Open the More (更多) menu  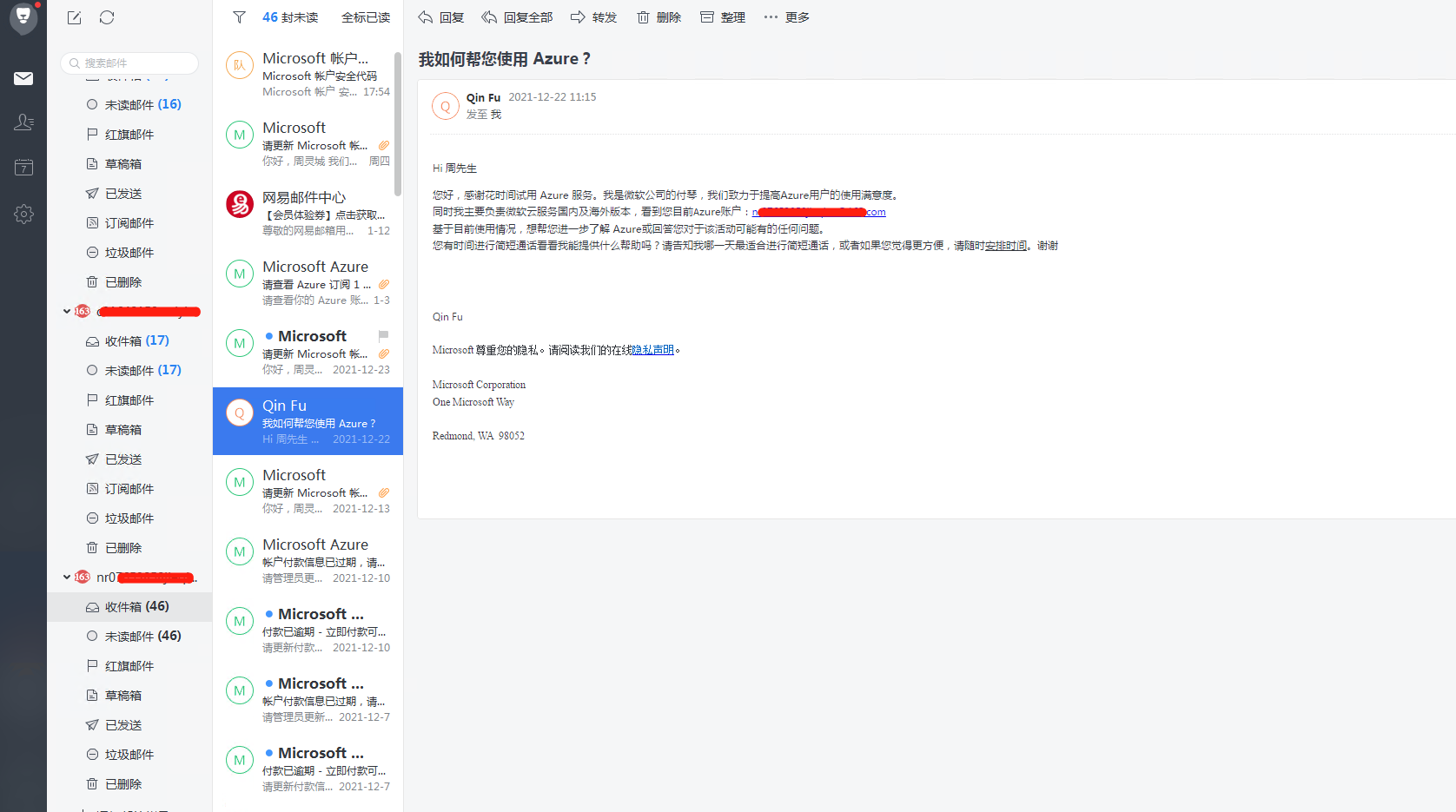[786, 17]
